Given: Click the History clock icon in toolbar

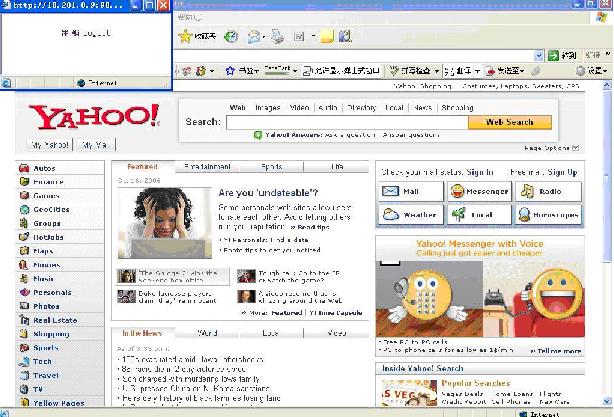Looking at the screenshot, I should tap(231, 37).
